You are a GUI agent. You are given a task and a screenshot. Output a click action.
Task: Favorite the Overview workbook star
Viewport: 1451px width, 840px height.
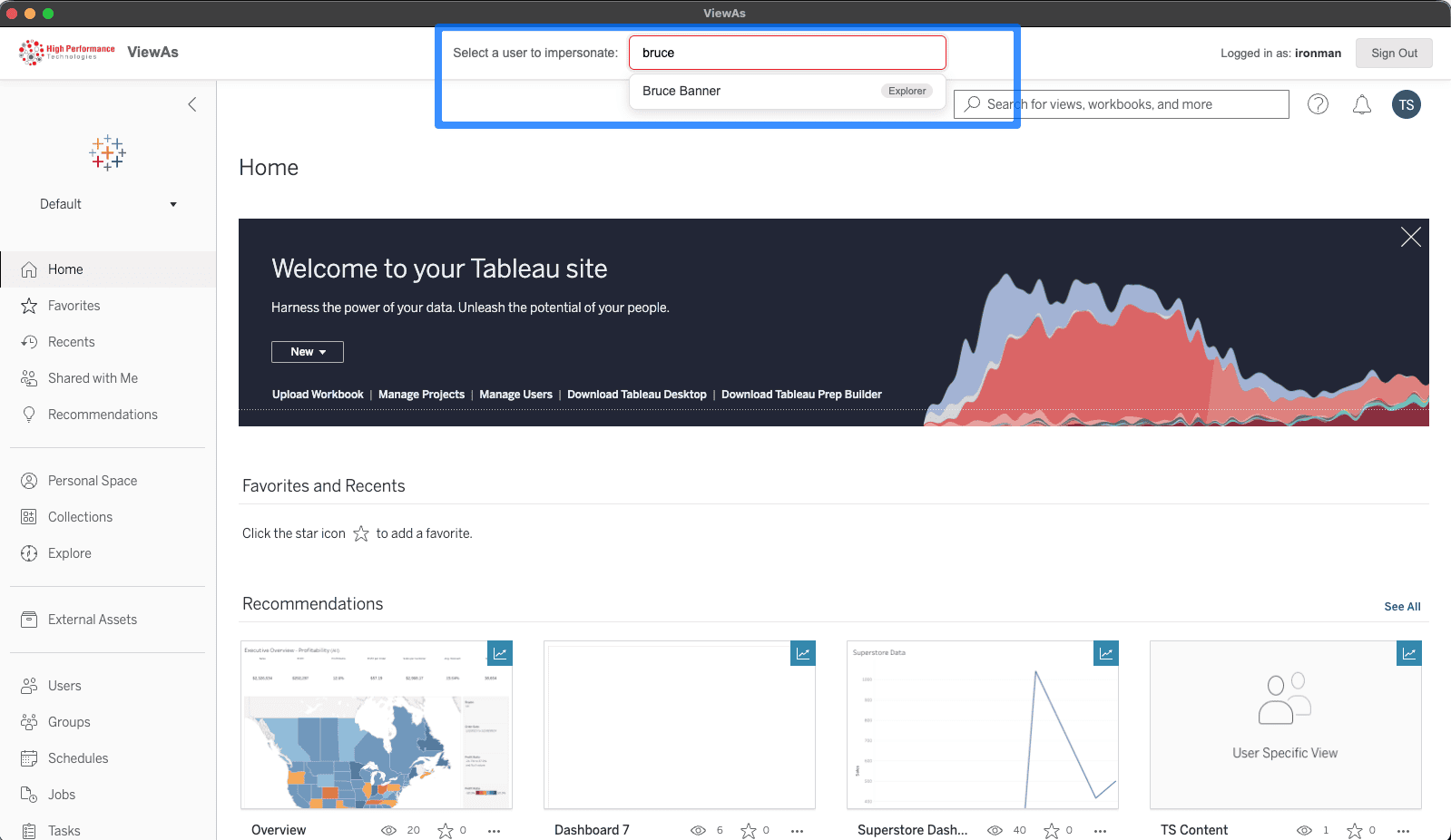click(x=445, y=830)
